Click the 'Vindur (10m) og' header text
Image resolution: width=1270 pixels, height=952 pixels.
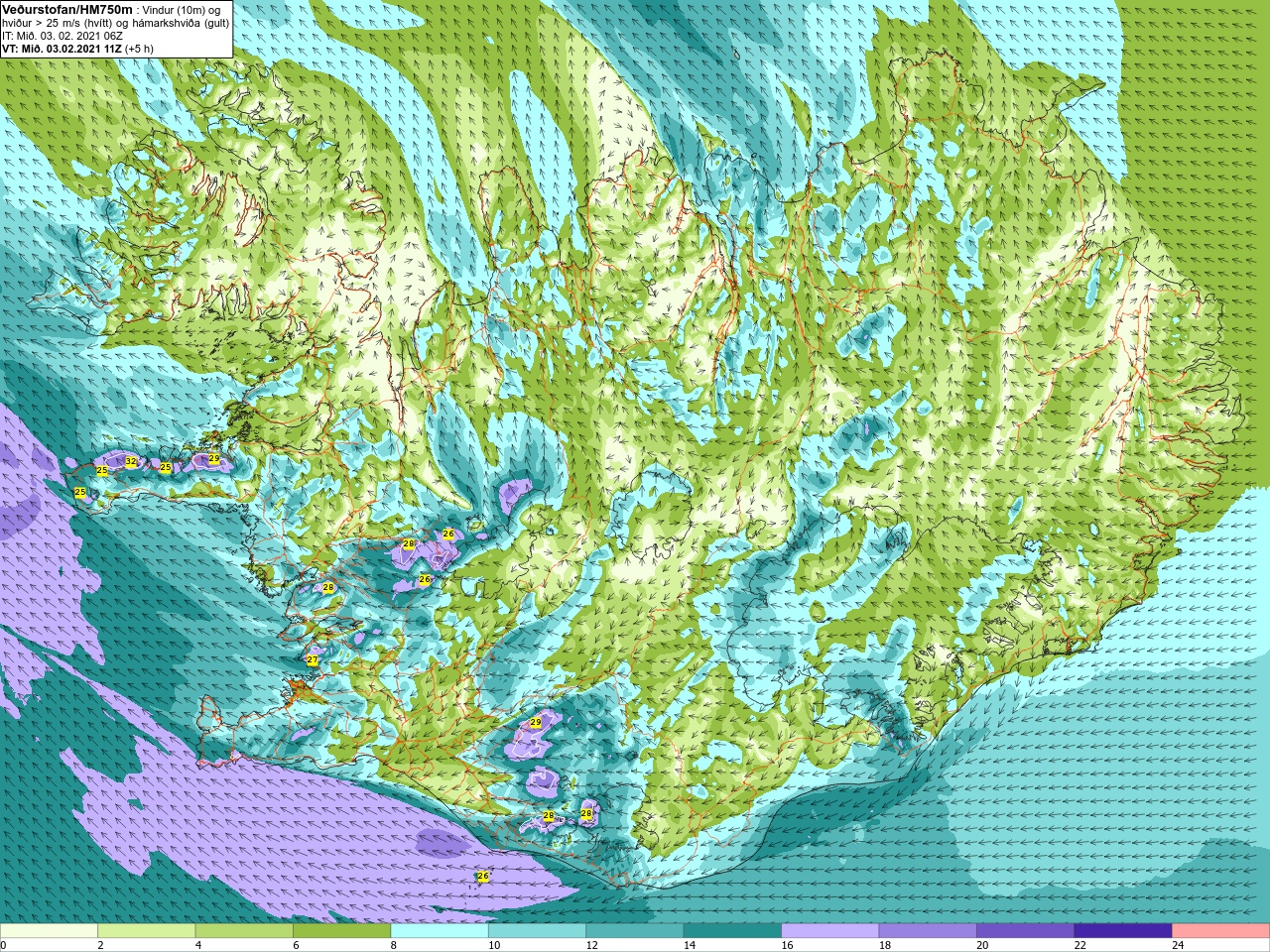[182, 9]
